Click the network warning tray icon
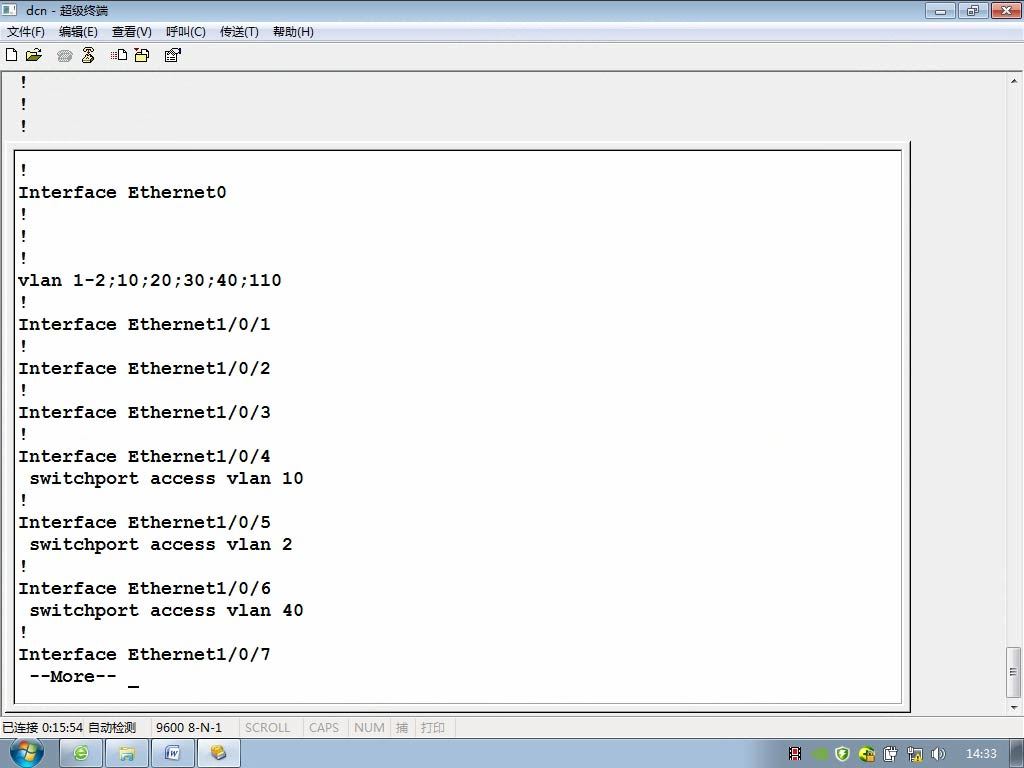1024x768 pixels. click(x=914, y=754)
